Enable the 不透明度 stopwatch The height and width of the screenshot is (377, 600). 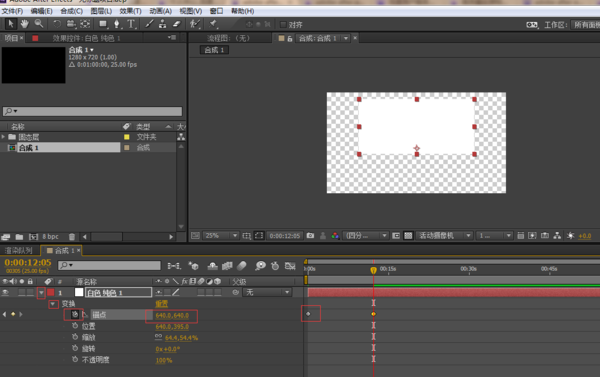[75, 359]
